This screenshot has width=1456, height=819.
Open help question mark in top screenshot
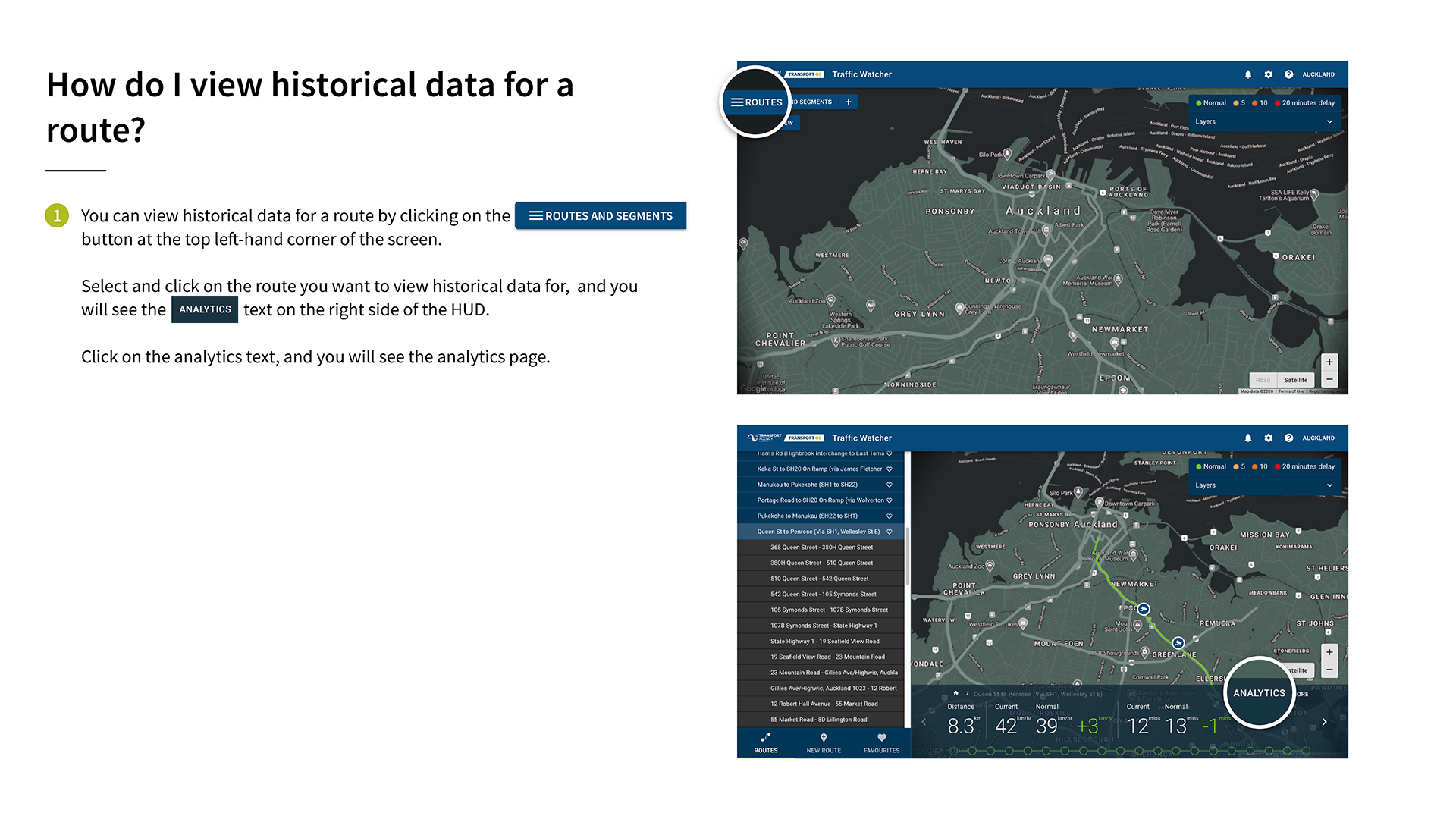point(1289,74)
